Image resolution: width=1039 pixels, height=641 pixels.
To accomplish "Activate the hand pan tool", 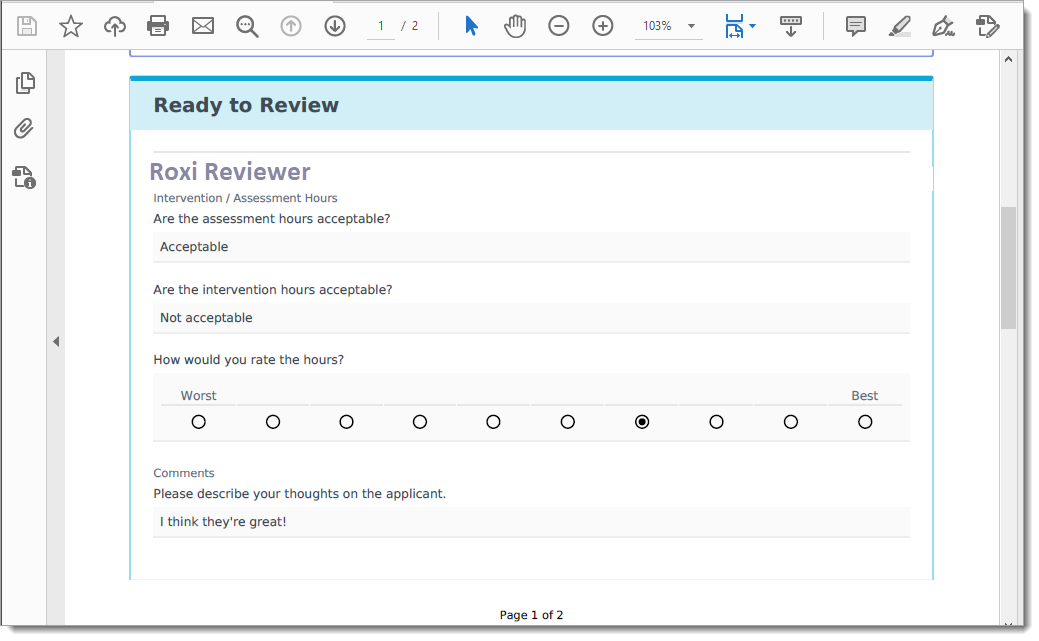I will point(515,27).
